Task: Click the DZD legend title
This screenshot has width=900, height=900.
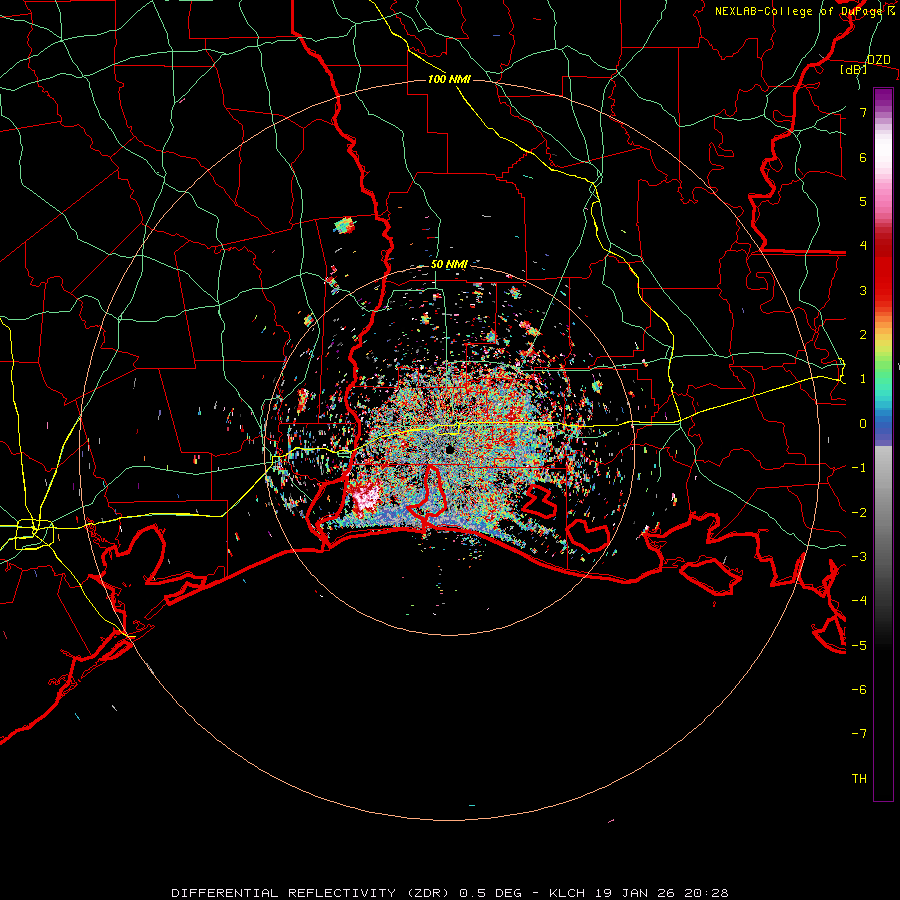Action: (879, 60)
